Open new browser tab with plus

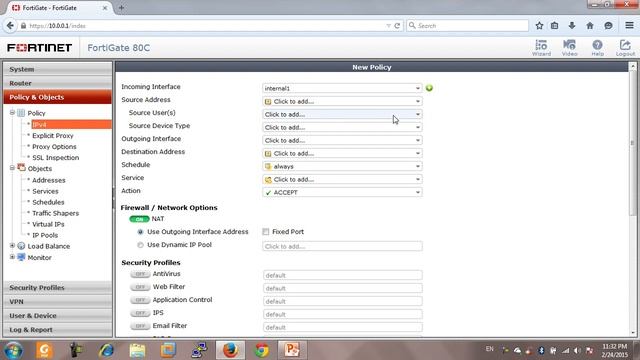click(x=121, y=8)
